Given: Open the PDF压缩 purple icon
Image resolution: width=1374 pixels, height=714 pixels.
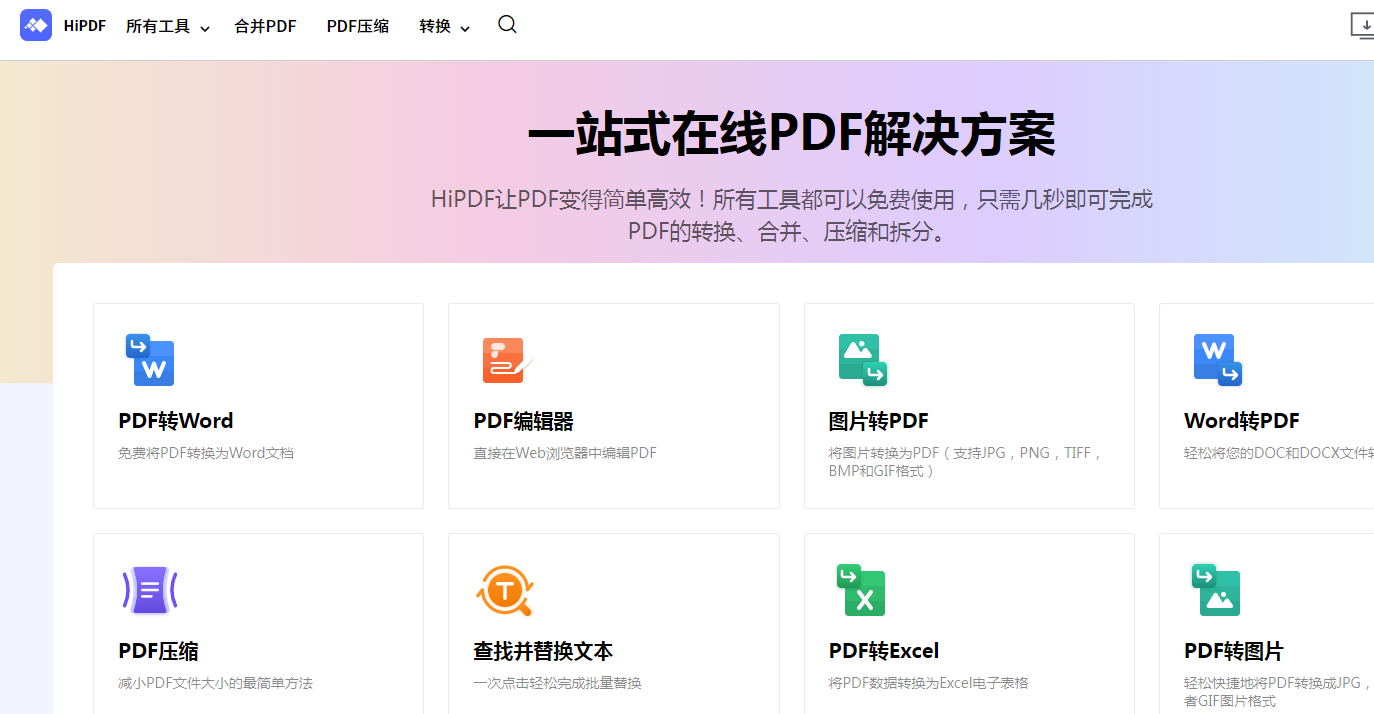Looking at the screenshot, I should [150, 590].
